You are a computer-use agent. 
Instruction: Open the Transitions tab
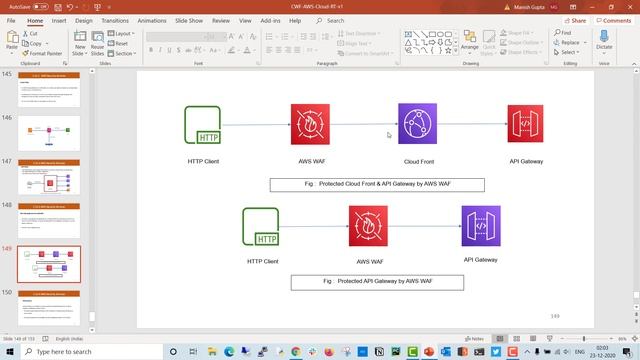coord(115,20)
